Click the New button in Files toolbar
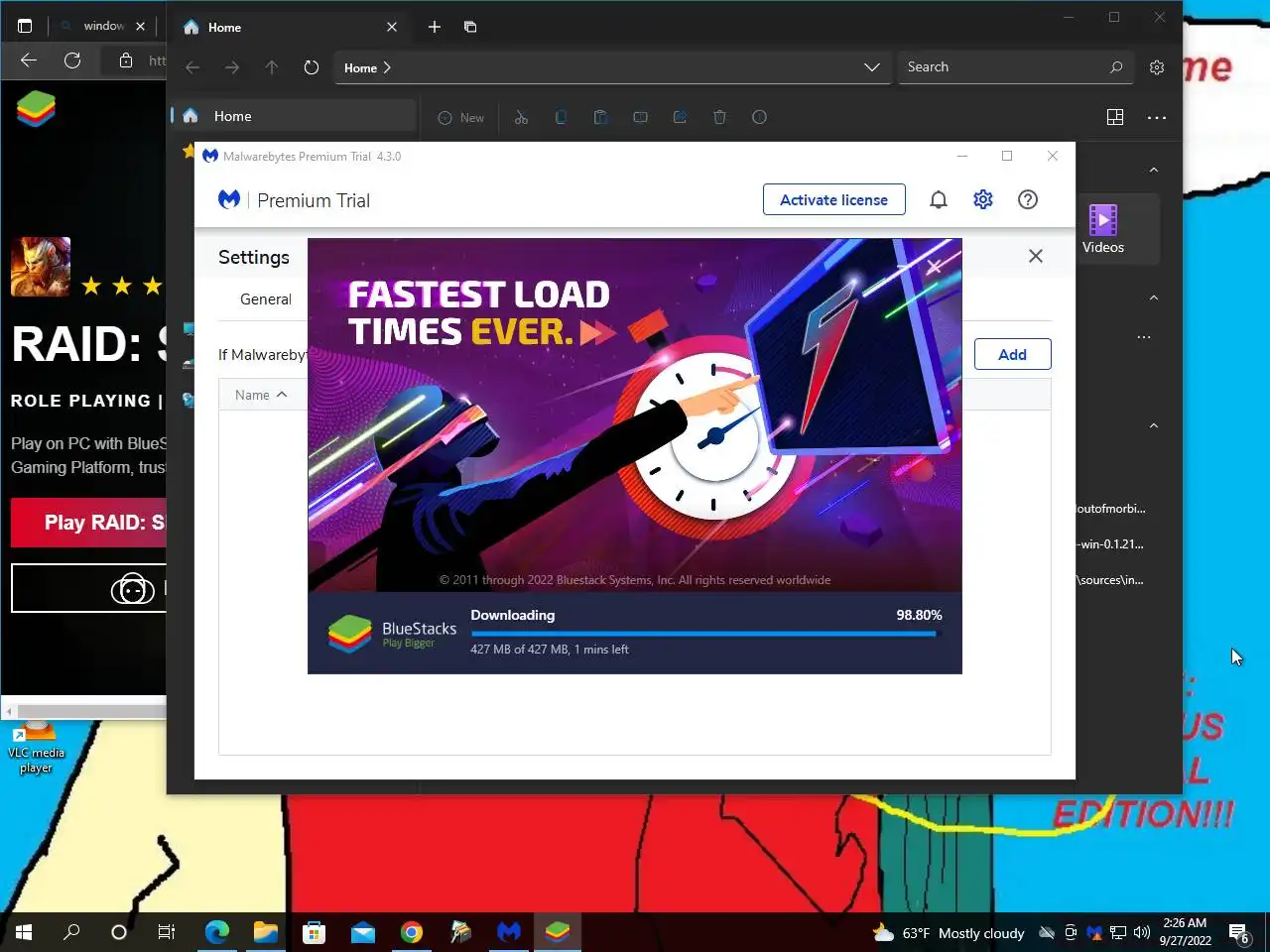Image resolution: width=1270 pixels, height=952 pixels. pos(461,117)
